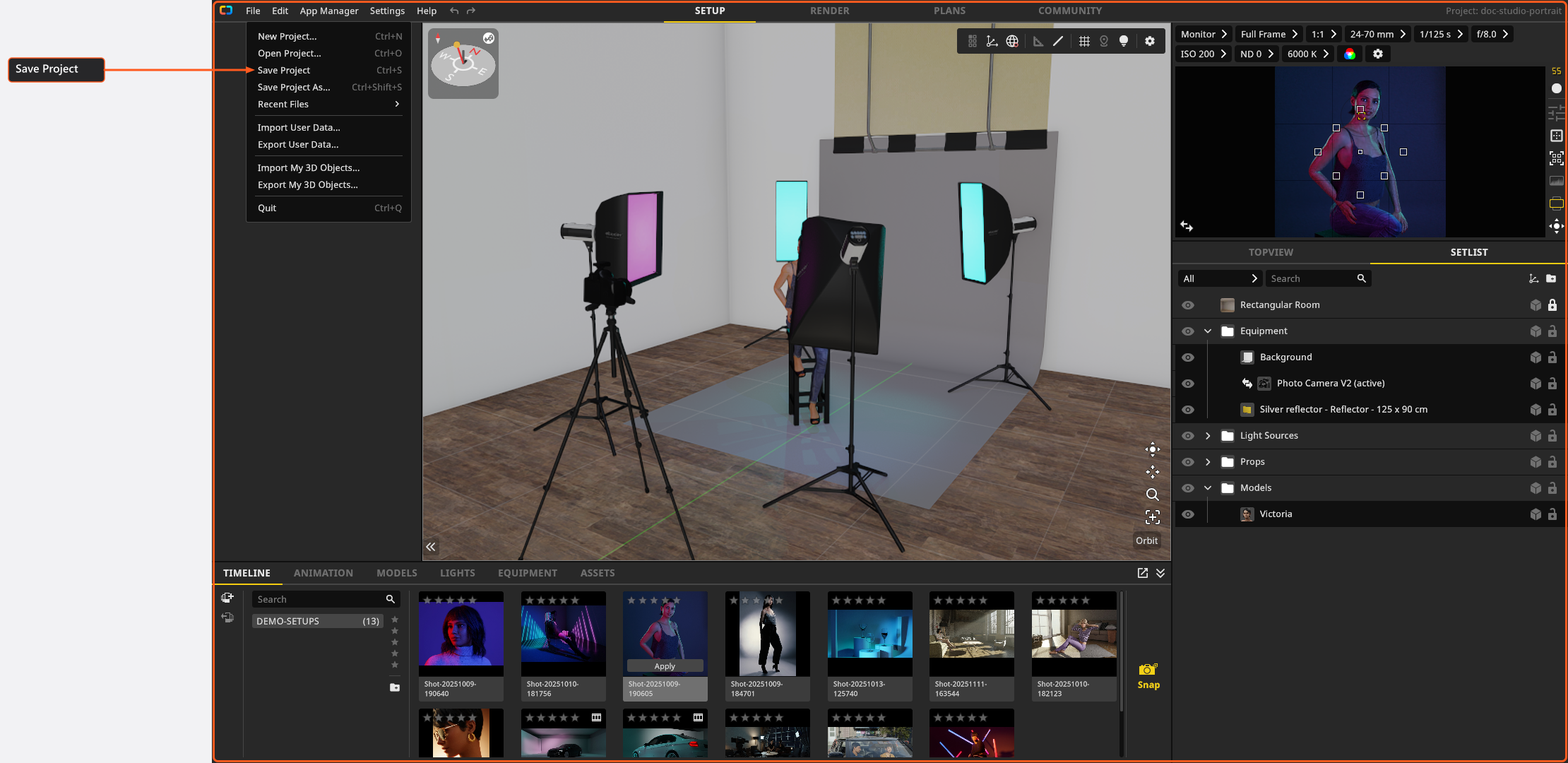
Task: Click the timeline search field
Action: pyautogui.click(x=326, y=599)
